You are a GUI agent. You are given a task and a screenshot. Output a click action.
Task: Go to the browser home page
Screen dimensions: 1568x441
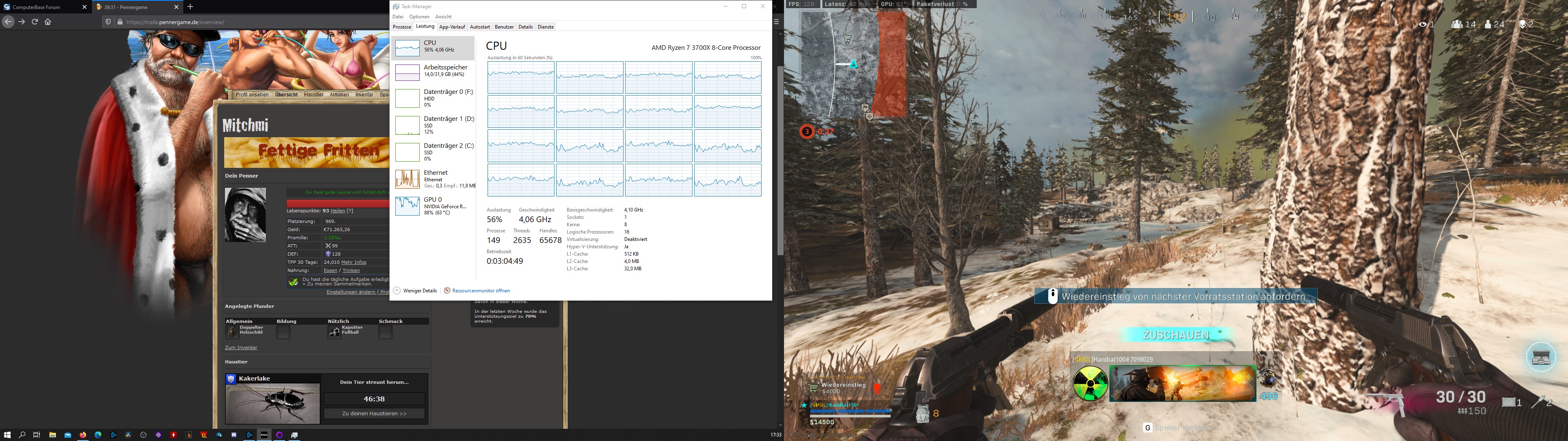tap(48, 22)
